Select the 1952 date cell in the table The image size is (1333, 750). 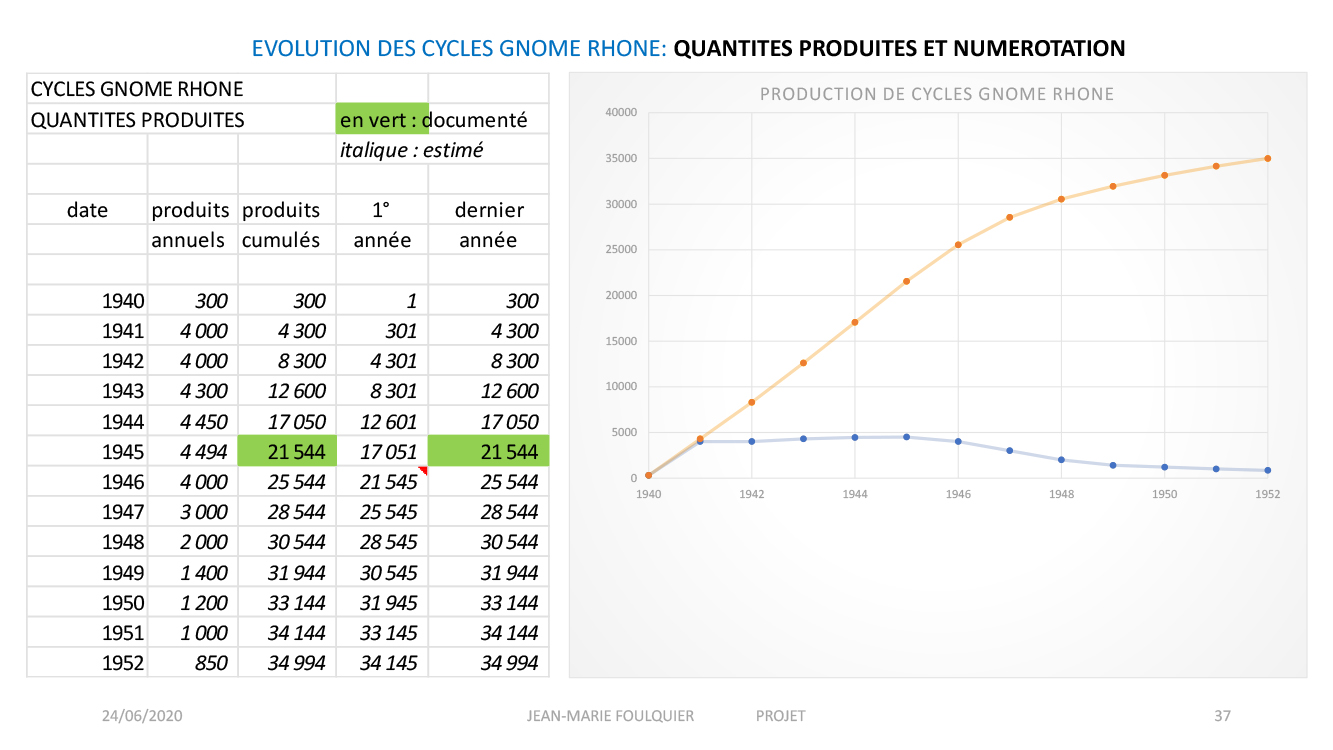[87, 662]
